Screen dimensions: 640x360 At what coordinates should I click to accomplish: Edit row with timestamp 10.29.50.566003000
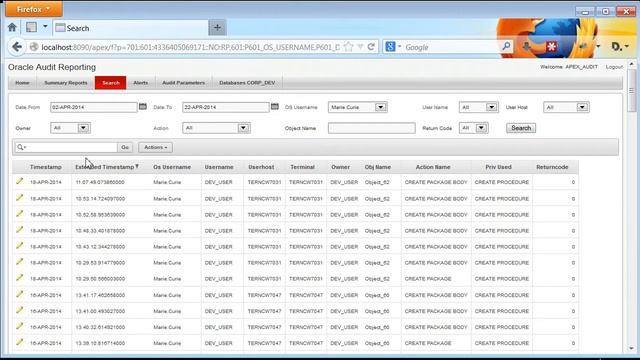[19, 278]
